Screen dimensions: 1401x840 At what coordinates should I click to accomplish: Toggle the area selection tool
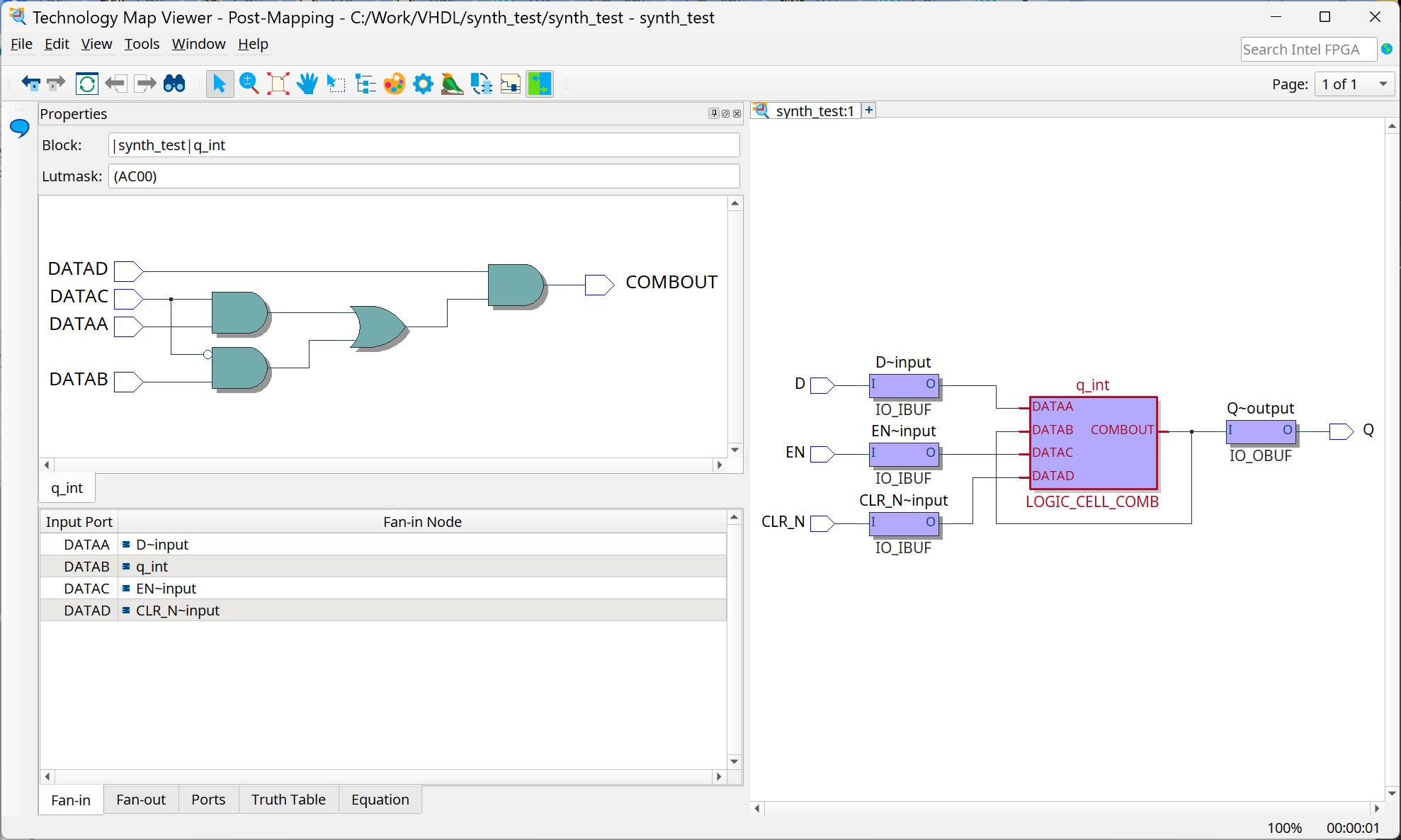(x=336, y=84)
